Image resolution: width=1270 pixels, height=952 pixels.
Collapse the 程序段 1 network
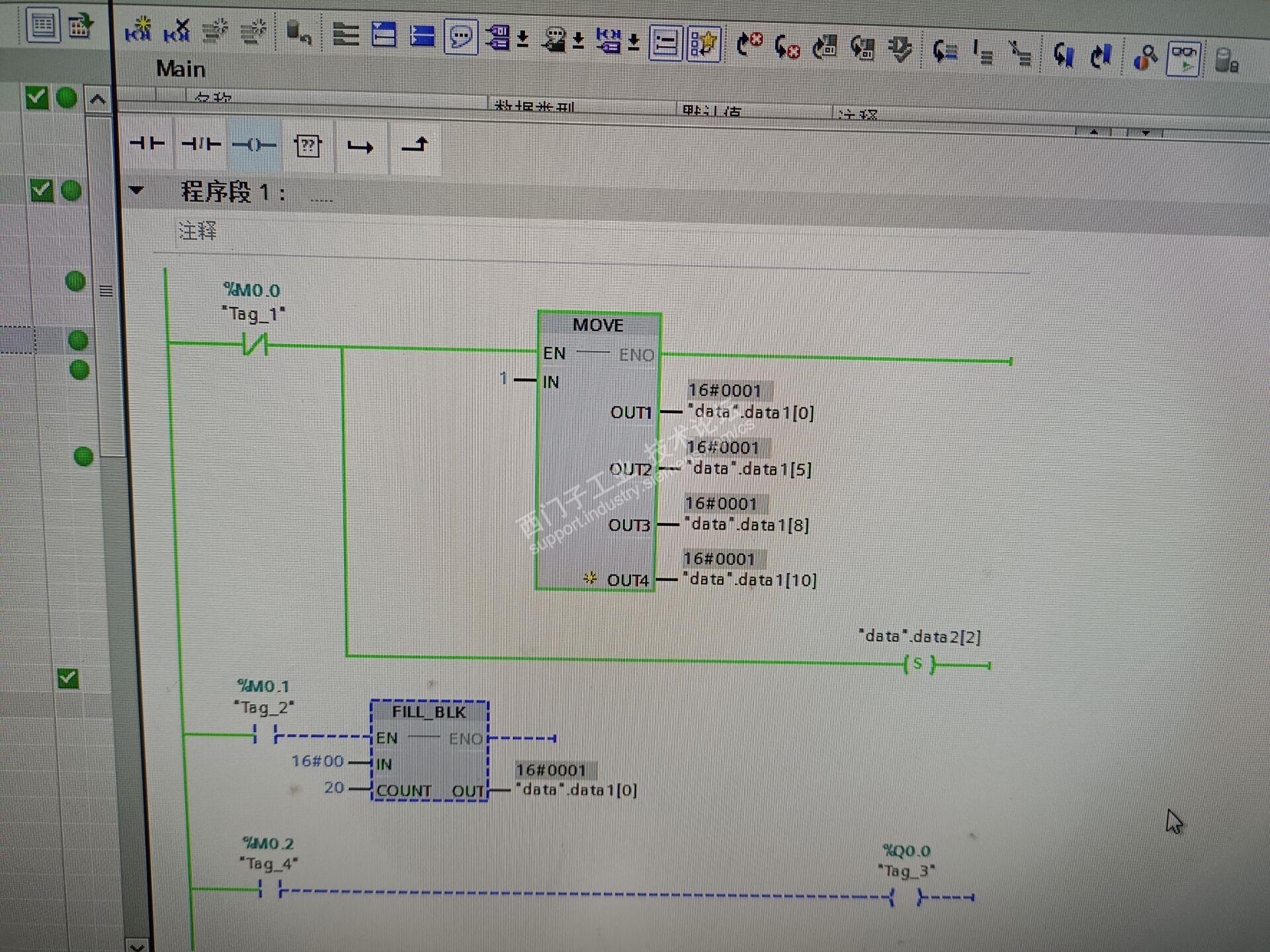point(136,190)
